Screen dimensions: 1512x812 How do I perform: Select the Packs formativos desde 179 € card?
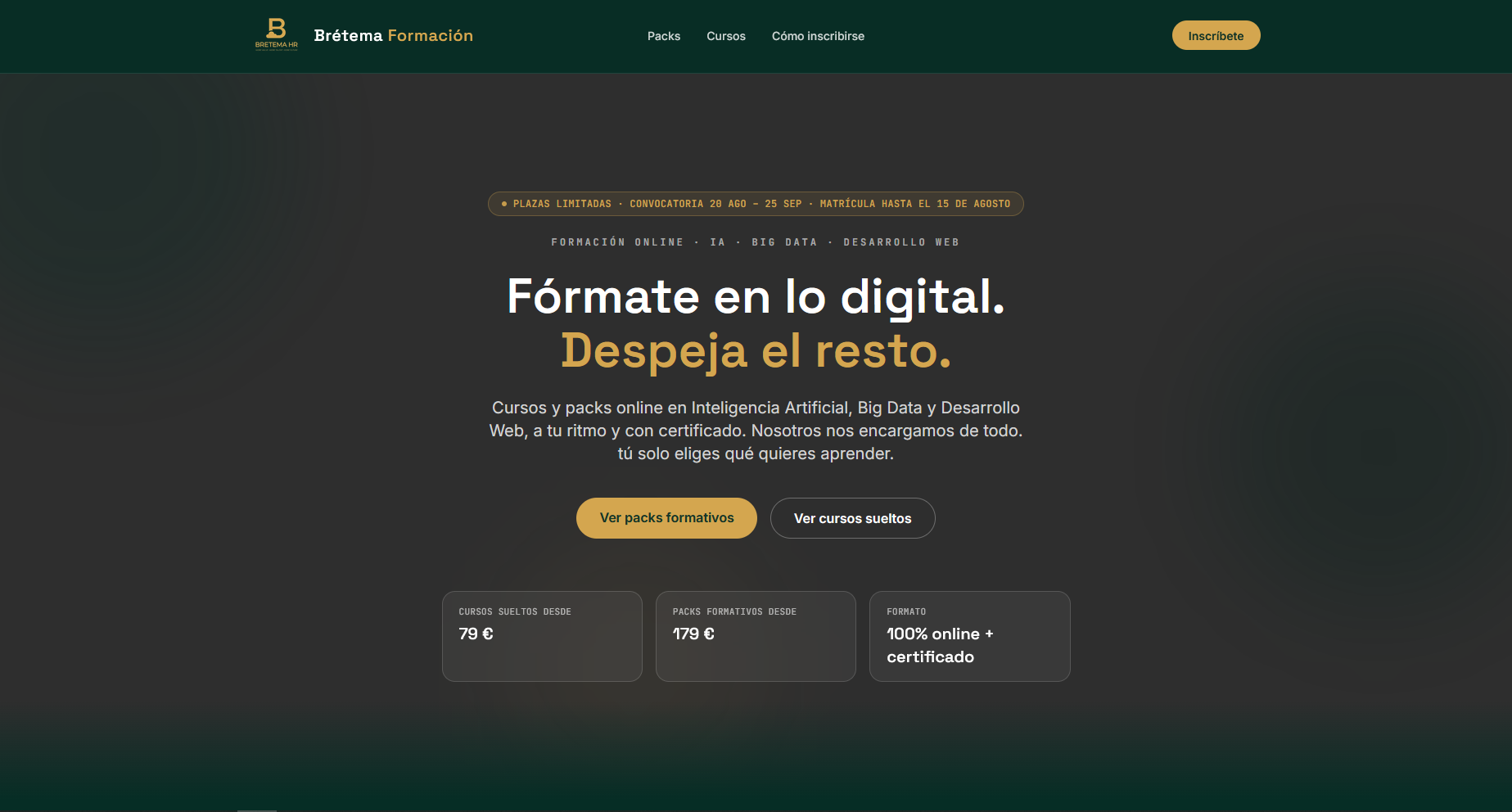(756, 636)
